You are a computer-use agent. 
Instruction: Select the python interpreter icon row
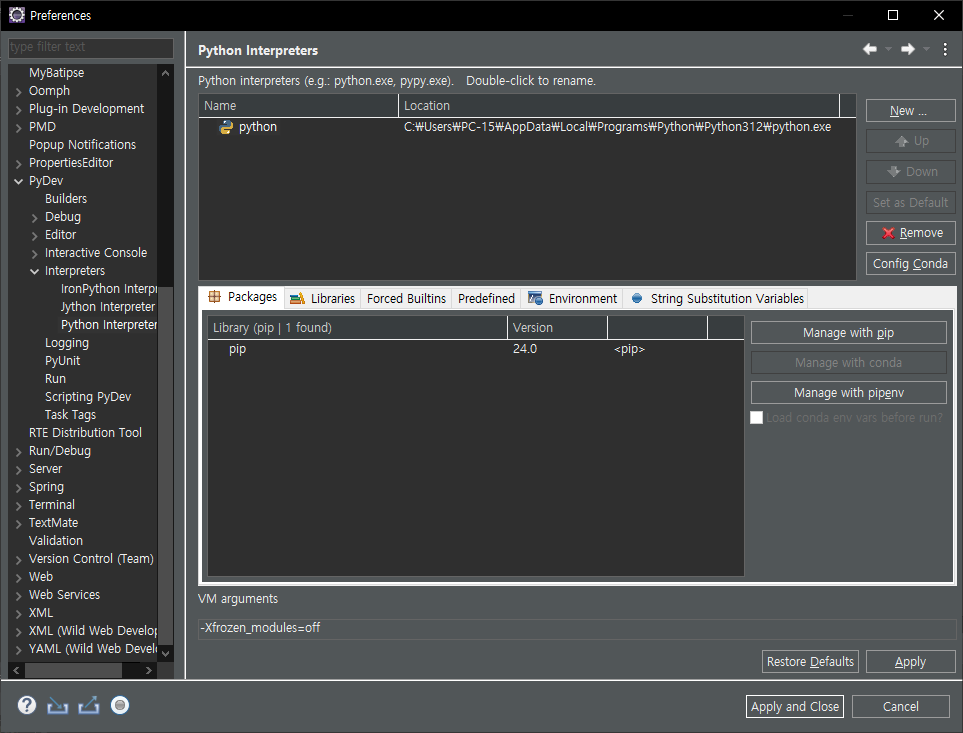pyautogui.click(x=526, y=127)
